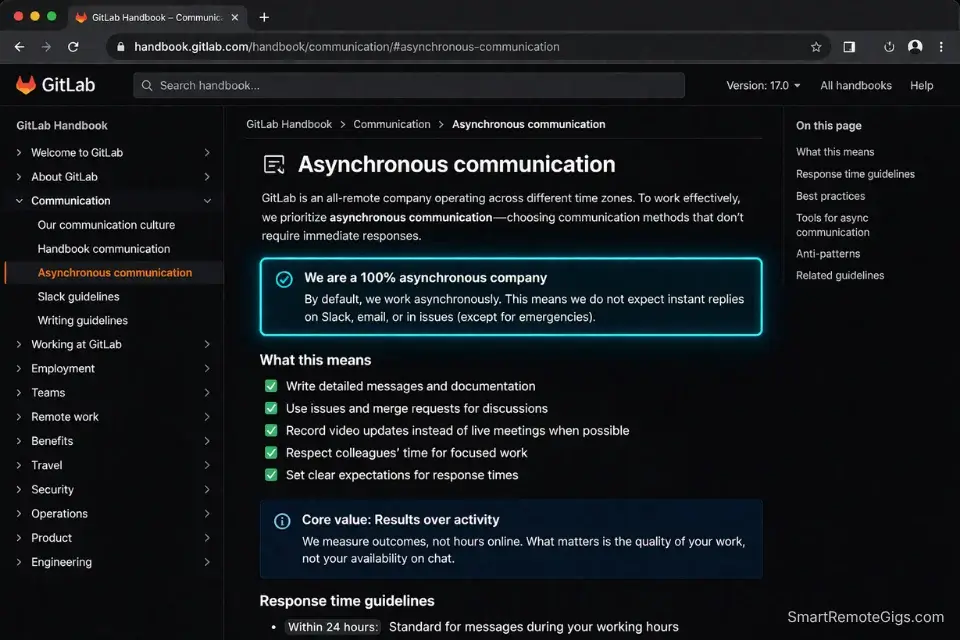Jump to 'What this means' in page outline
This screenshot has height=640, width=960.
[x=834, y=152]
